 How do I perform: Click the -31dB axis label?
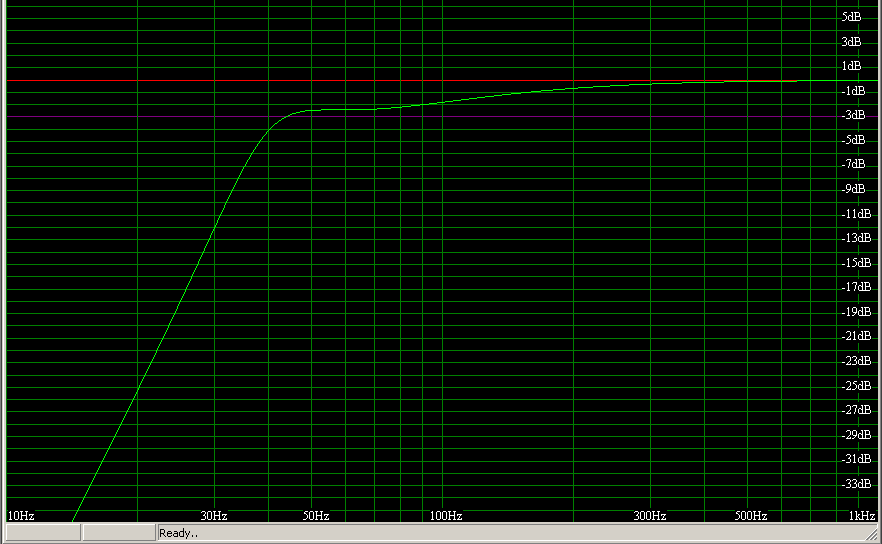pos(856,458)
